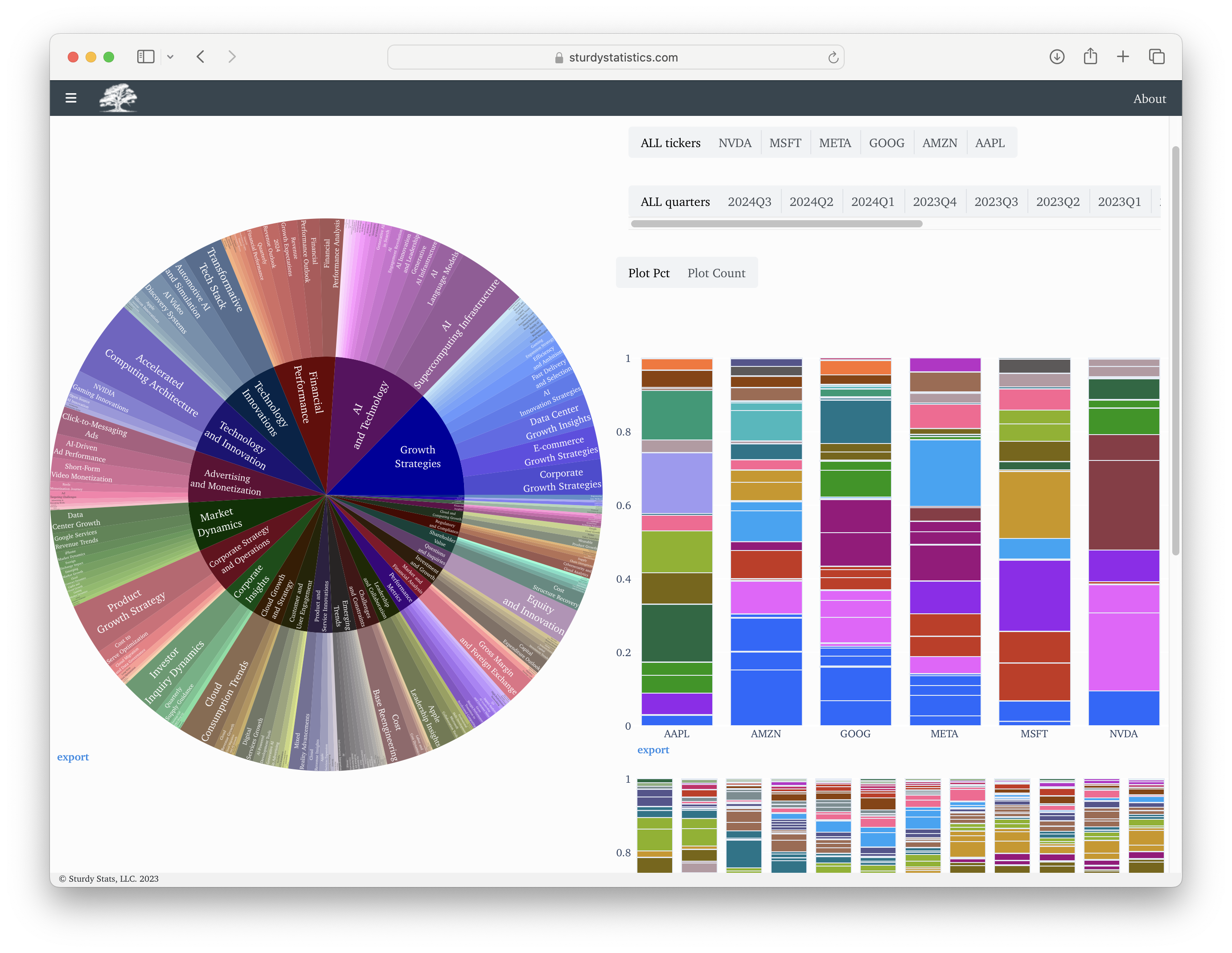Open a new browser tab
Viewport: 1232px width, 953px height.
click(x=1122, y=57)
